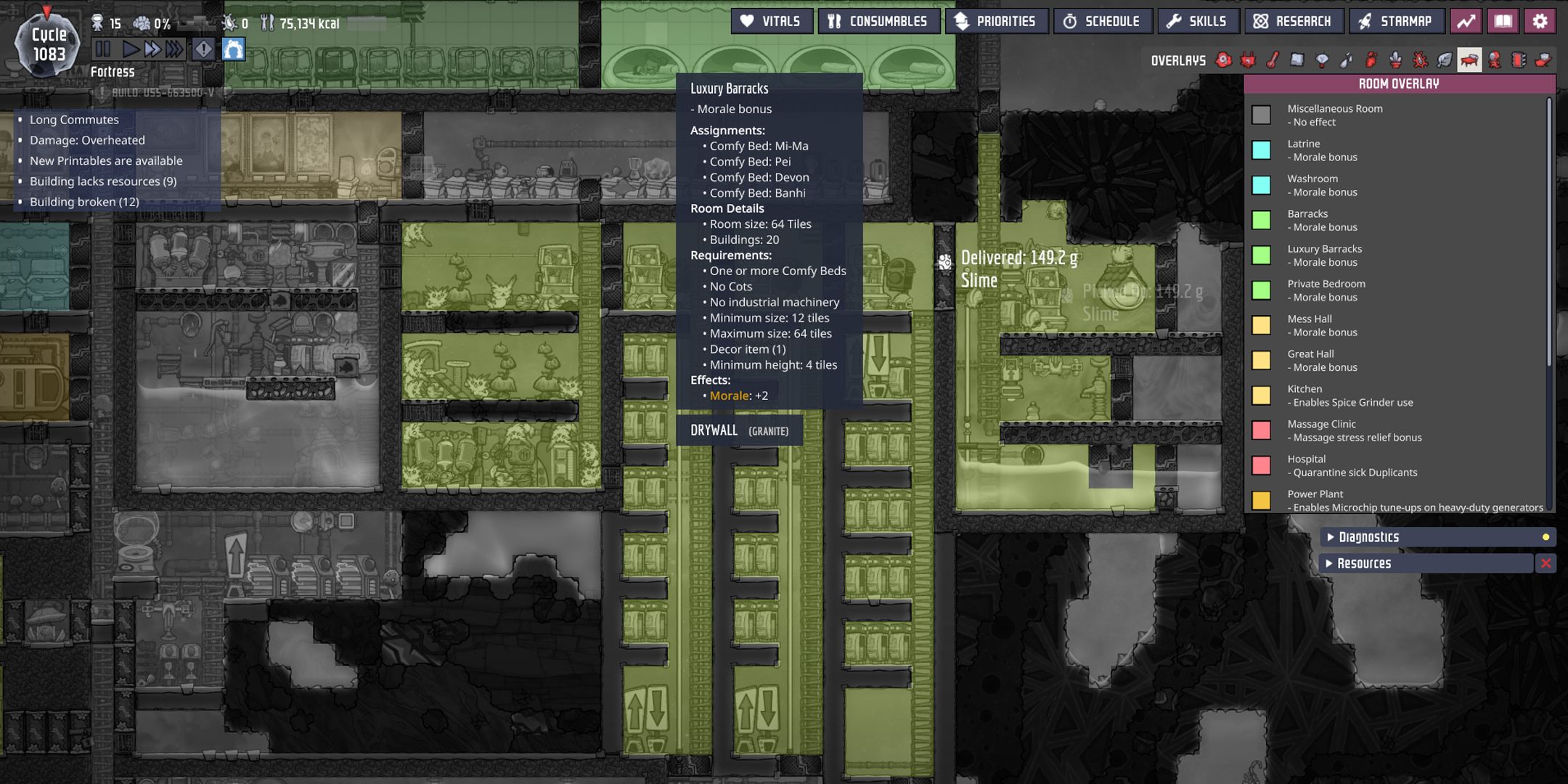This screenshot has width=1568, height=784.
Task: Click the Long Commutes notification
Action: (x=74, y=120)
